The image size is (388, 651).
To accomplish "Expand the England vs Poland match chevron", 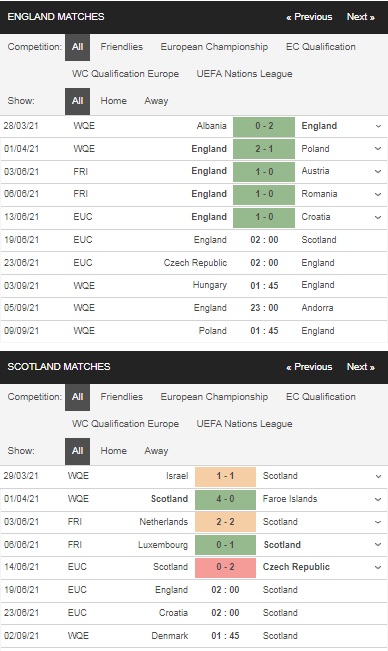I will click(x=378, y=149).
